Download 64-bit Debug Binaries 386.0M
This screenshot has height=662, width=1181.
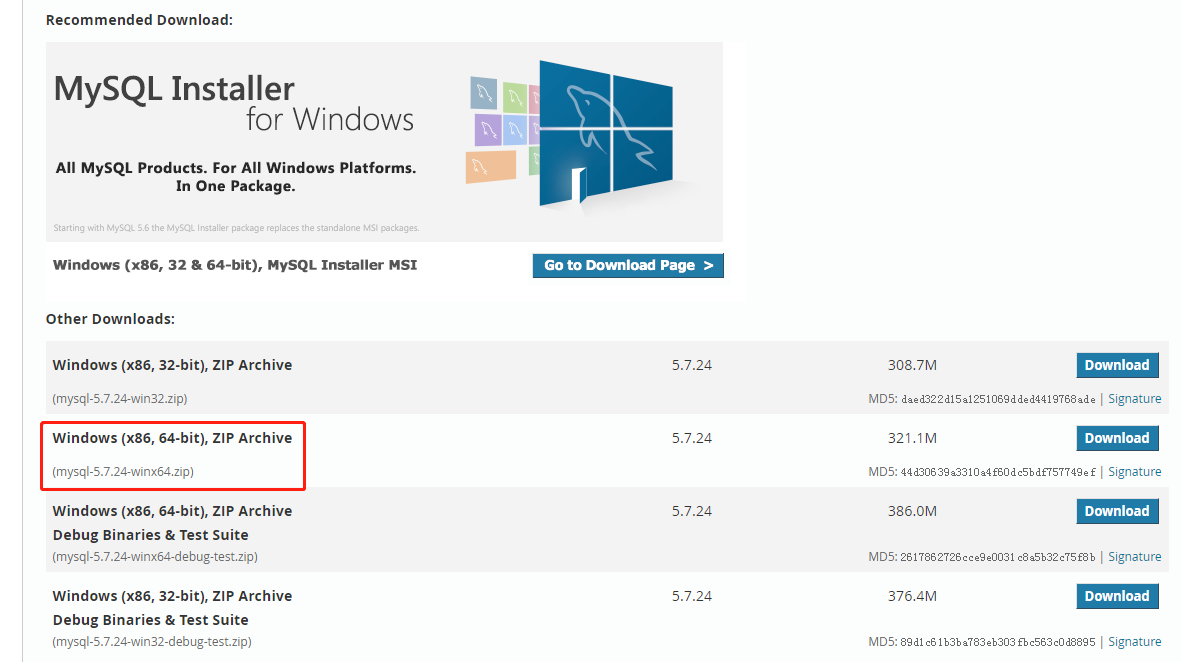point(1117,511)
